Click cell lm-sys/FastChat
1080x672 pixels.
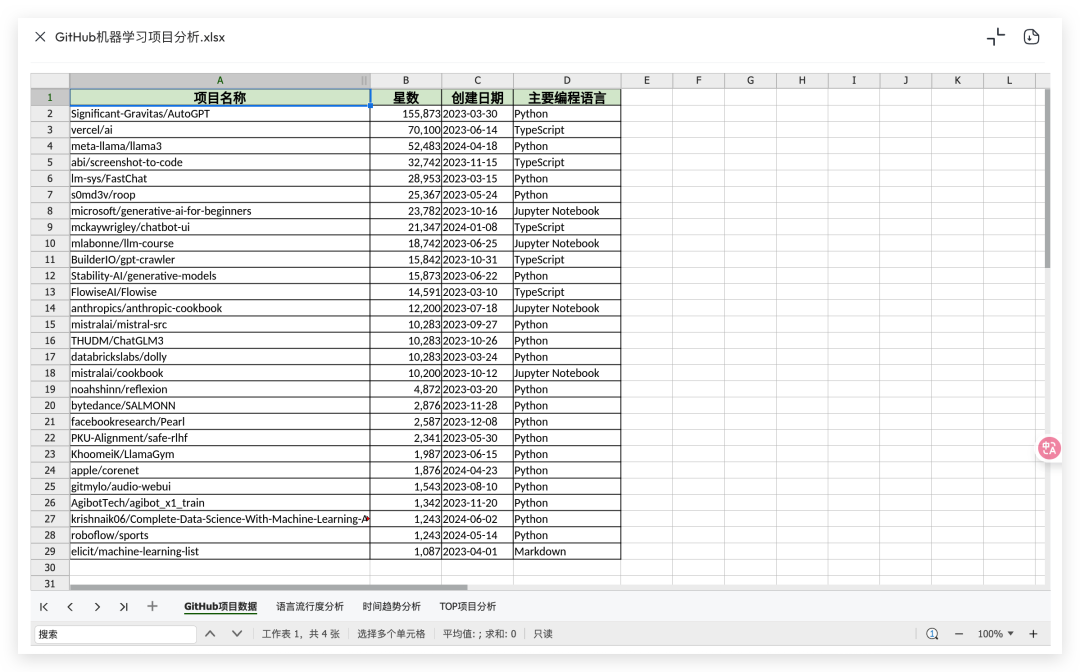coord(220,178)
